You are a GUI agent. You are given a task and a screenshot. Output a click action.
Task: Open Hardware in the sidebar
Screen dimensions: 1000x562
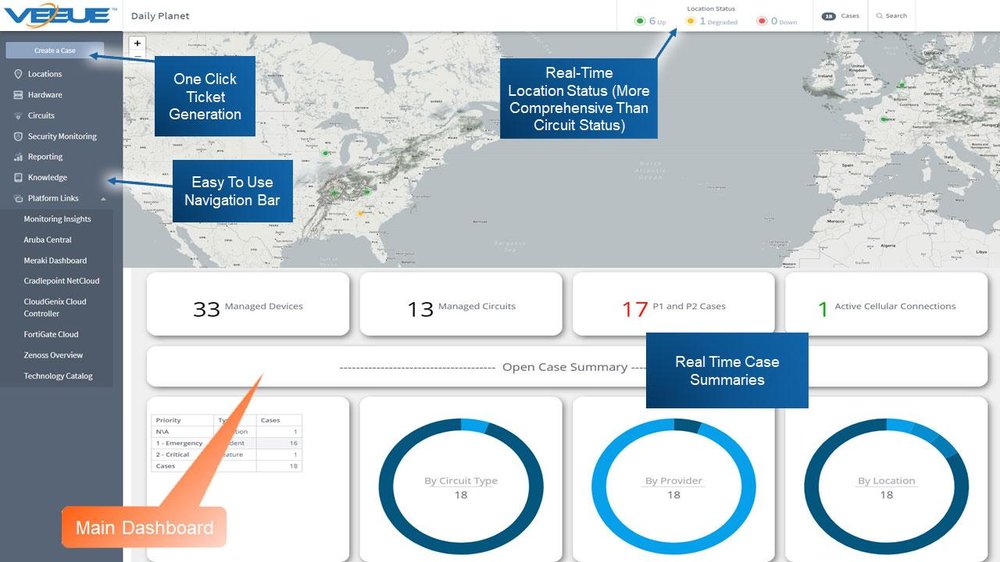45,95
